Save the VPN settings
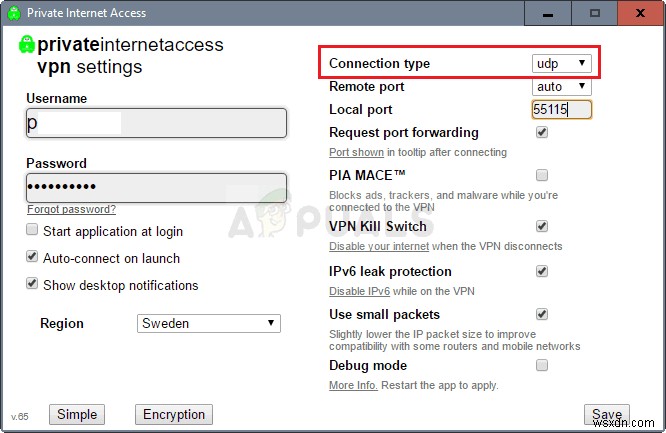 606,414
